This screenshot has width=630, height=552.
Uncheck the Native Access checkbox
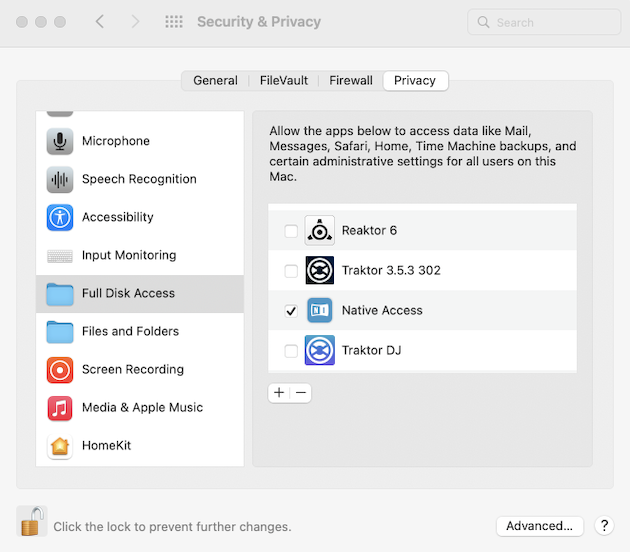click(x=291, y=311)
